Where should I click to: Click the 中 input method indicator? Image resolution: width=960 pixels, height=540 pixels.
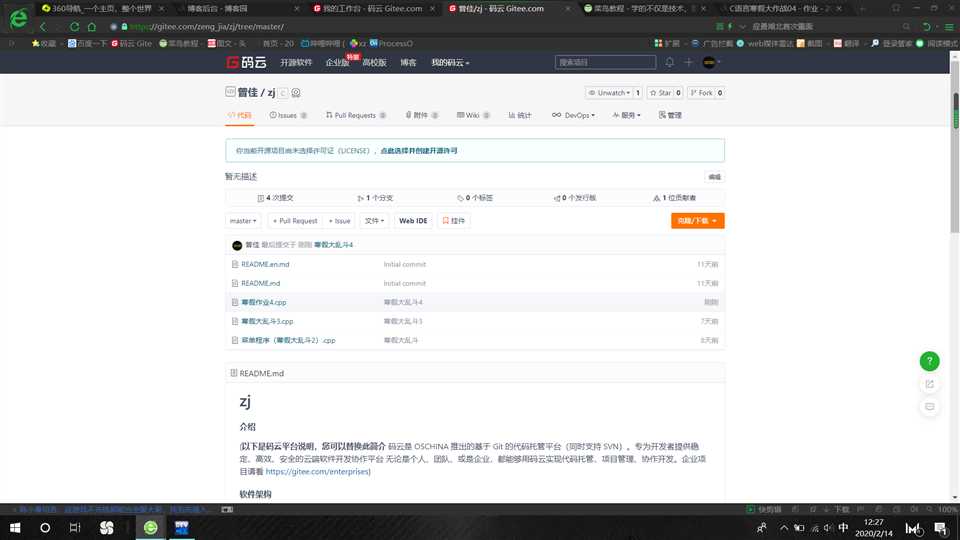click(x=844, y=528)
